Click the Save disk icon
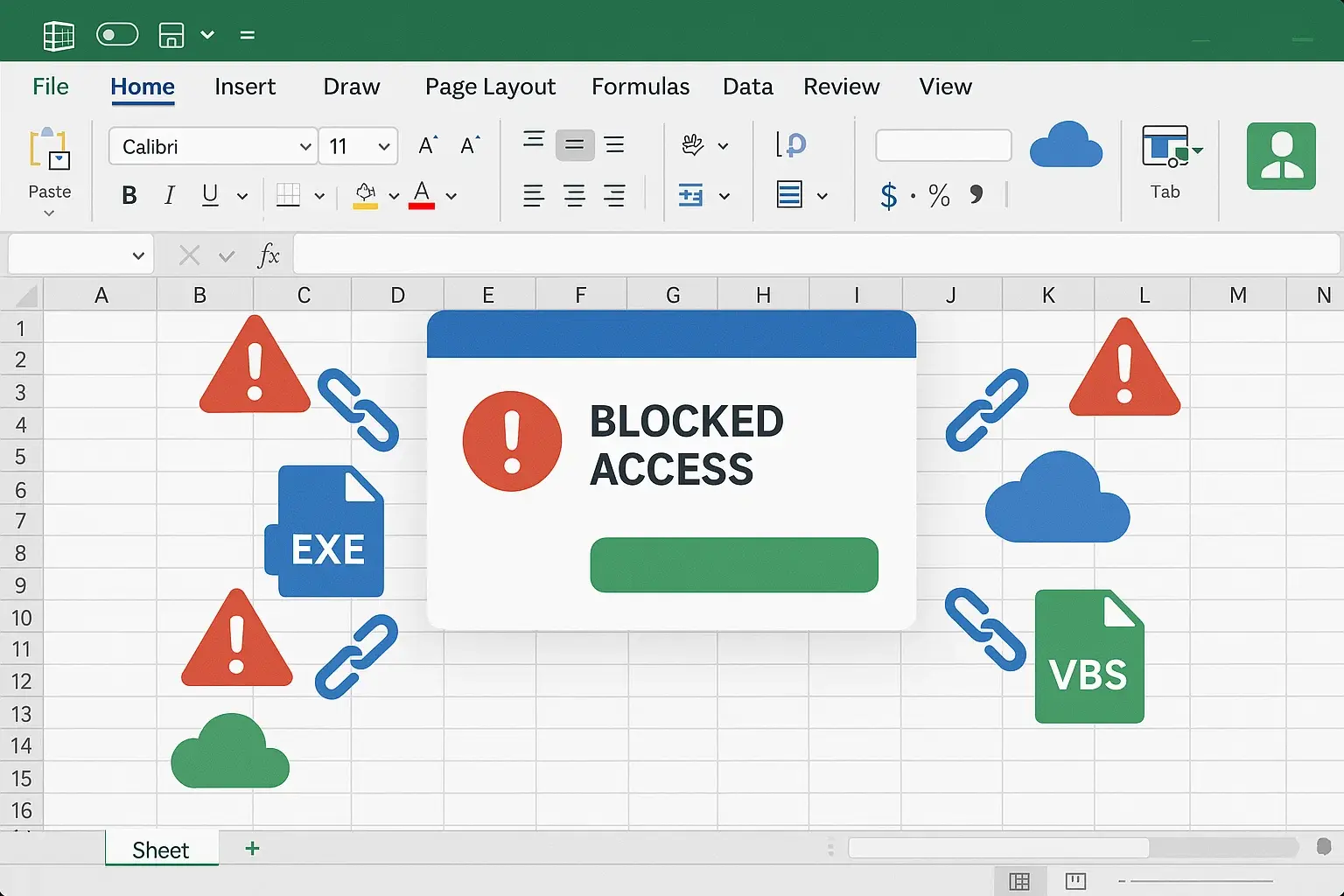1344x896 pixels. pyautogui.click(x=171, y=35)
